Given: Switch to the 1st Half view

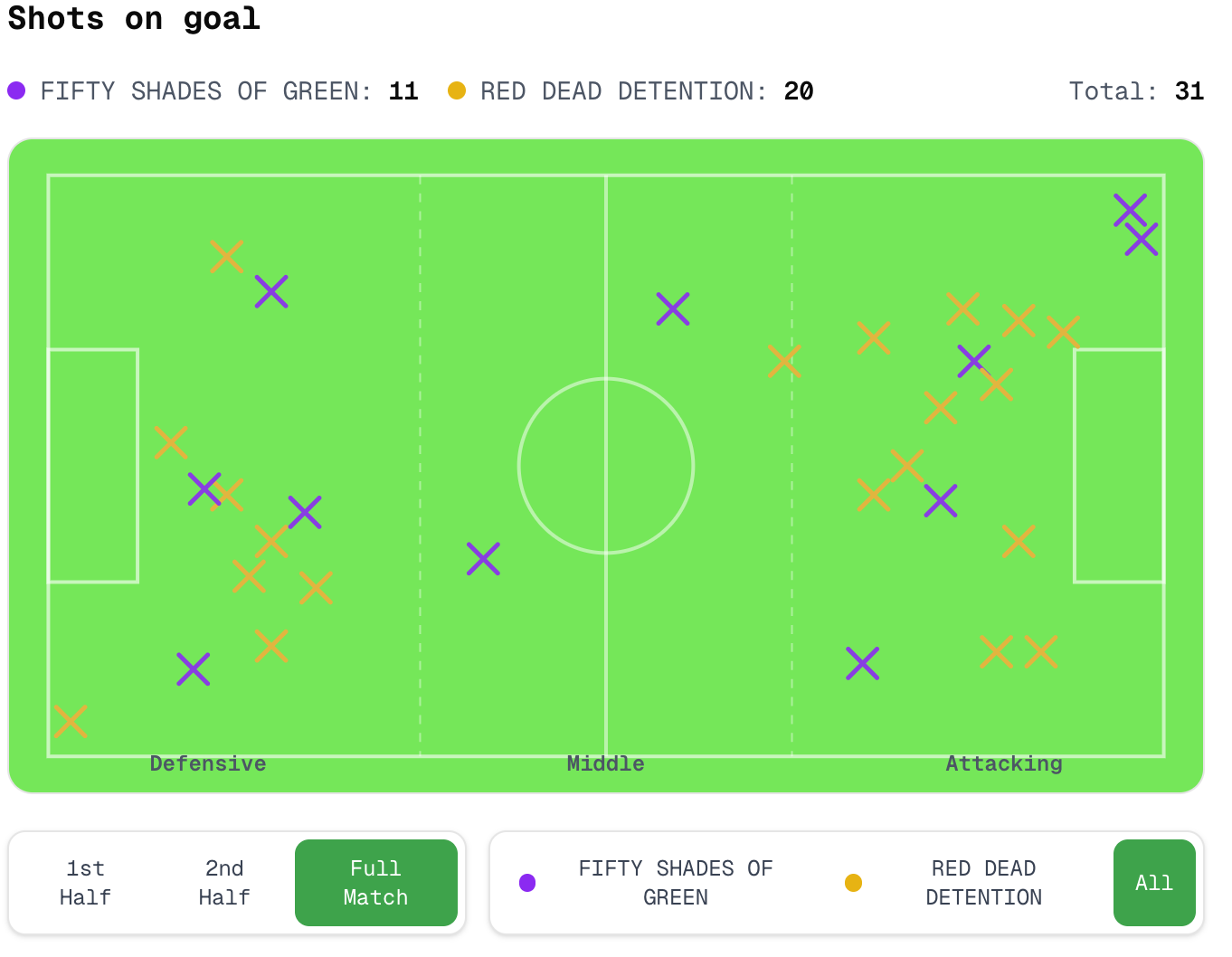Looking at the screenshot, I should tap(85, 883).
